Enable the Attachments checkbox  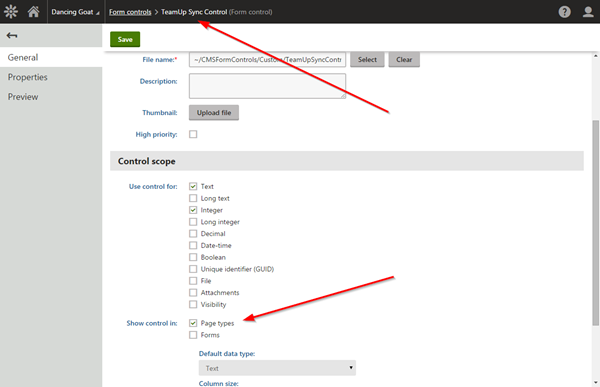tap(193, 293)
